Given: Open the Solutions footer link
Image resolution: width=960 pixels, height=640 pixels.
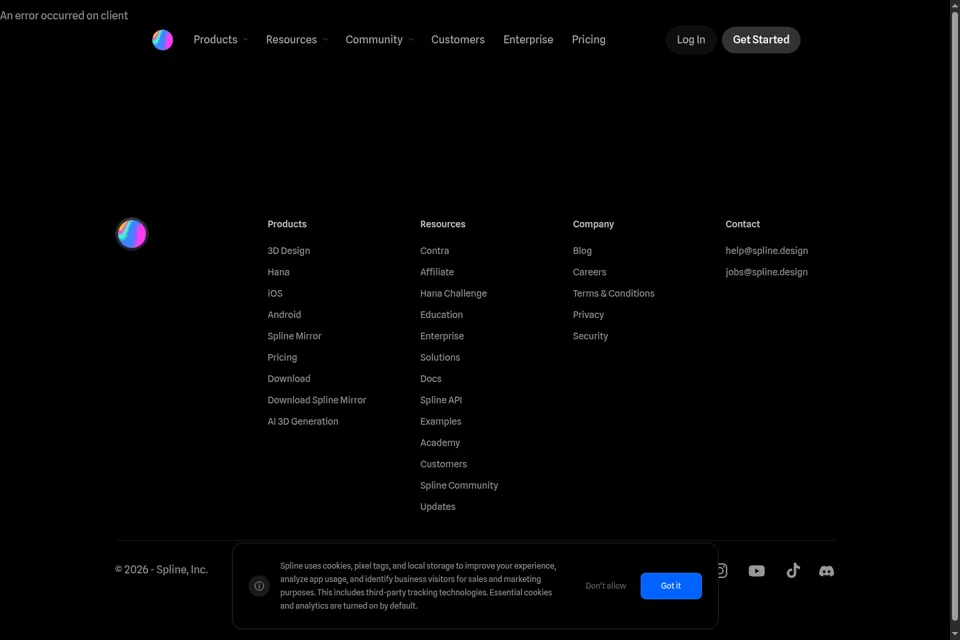Looking at the screenshot, I should coord(440,358).
